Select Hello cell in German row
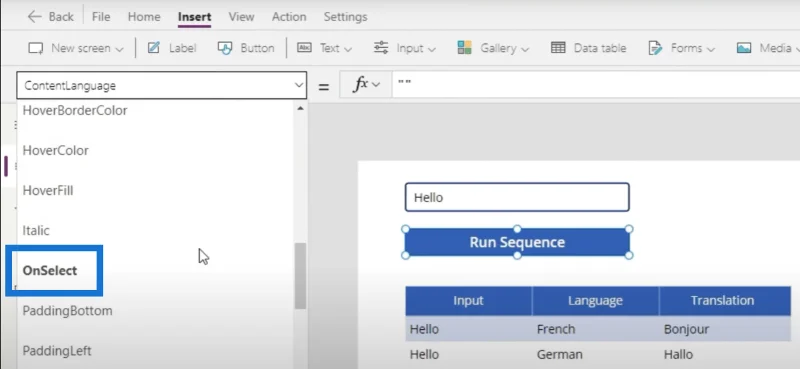 (x=469, y=354)
